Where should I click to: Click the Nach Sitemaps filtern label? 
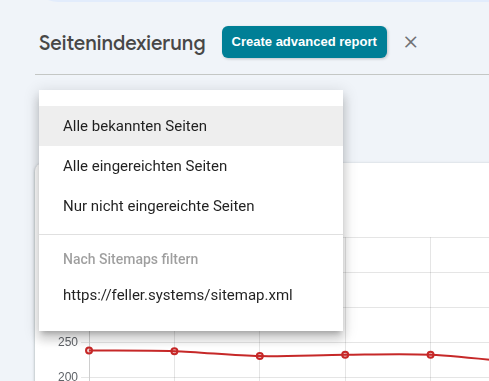[x=131, y=259]
